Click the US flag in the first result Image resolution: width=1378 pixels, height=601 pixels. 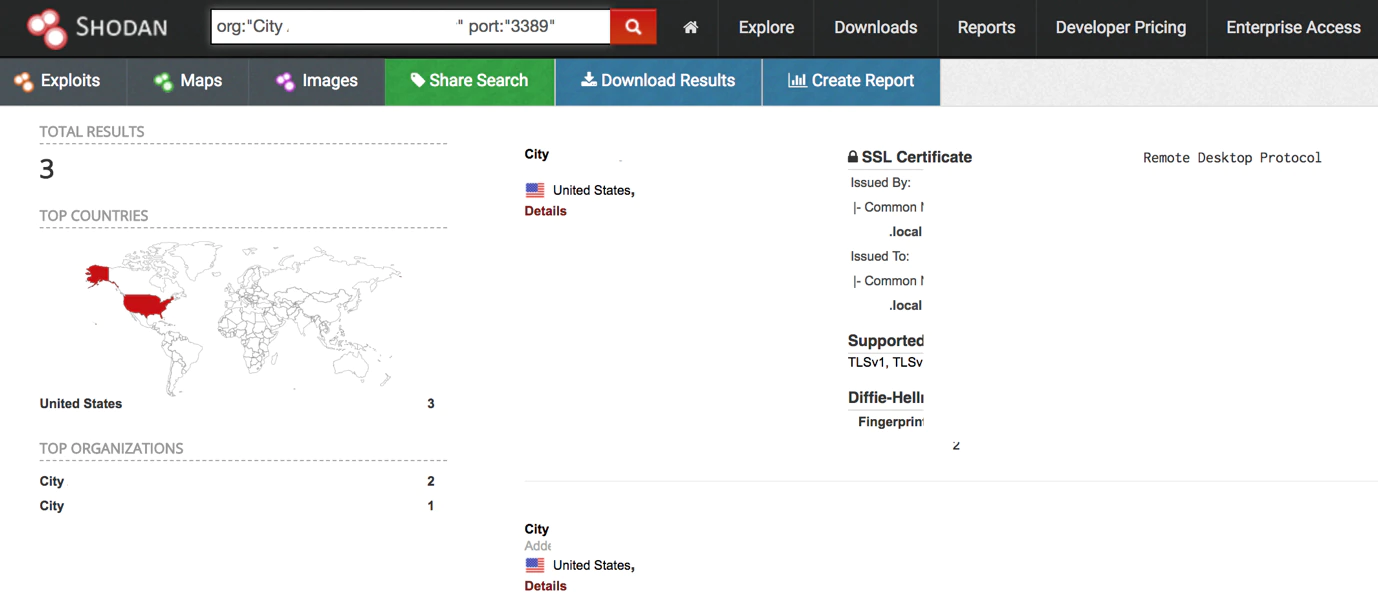[x=535, y=190]
